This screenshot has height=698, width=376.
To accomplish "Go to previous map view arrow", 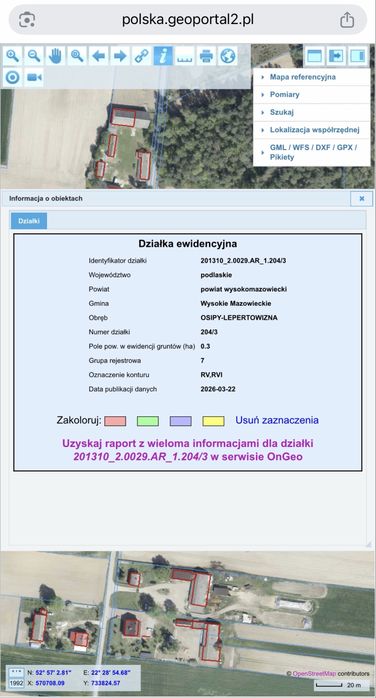I will click(x=98, y=56).
